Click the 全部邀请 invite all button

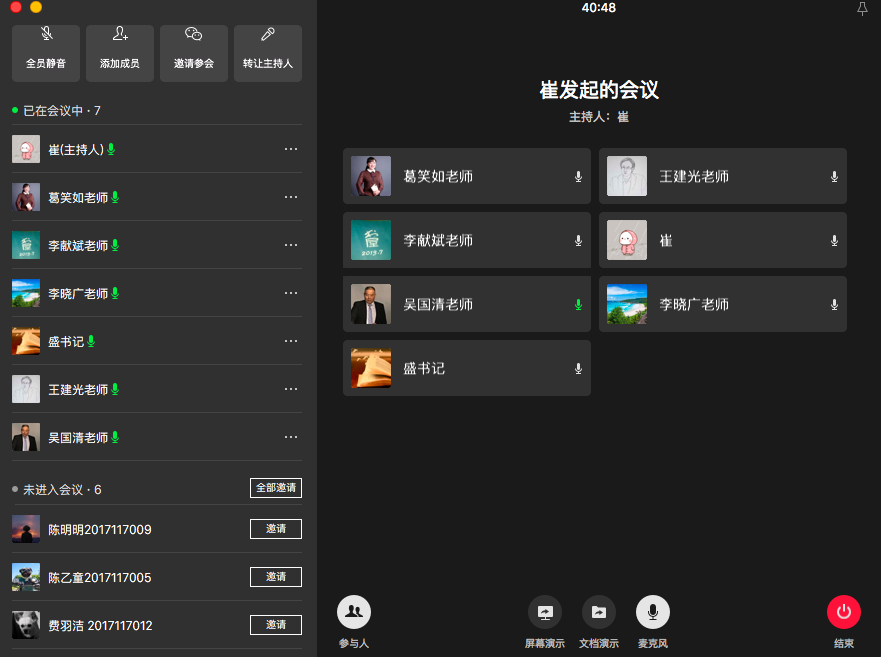(276, 488)
